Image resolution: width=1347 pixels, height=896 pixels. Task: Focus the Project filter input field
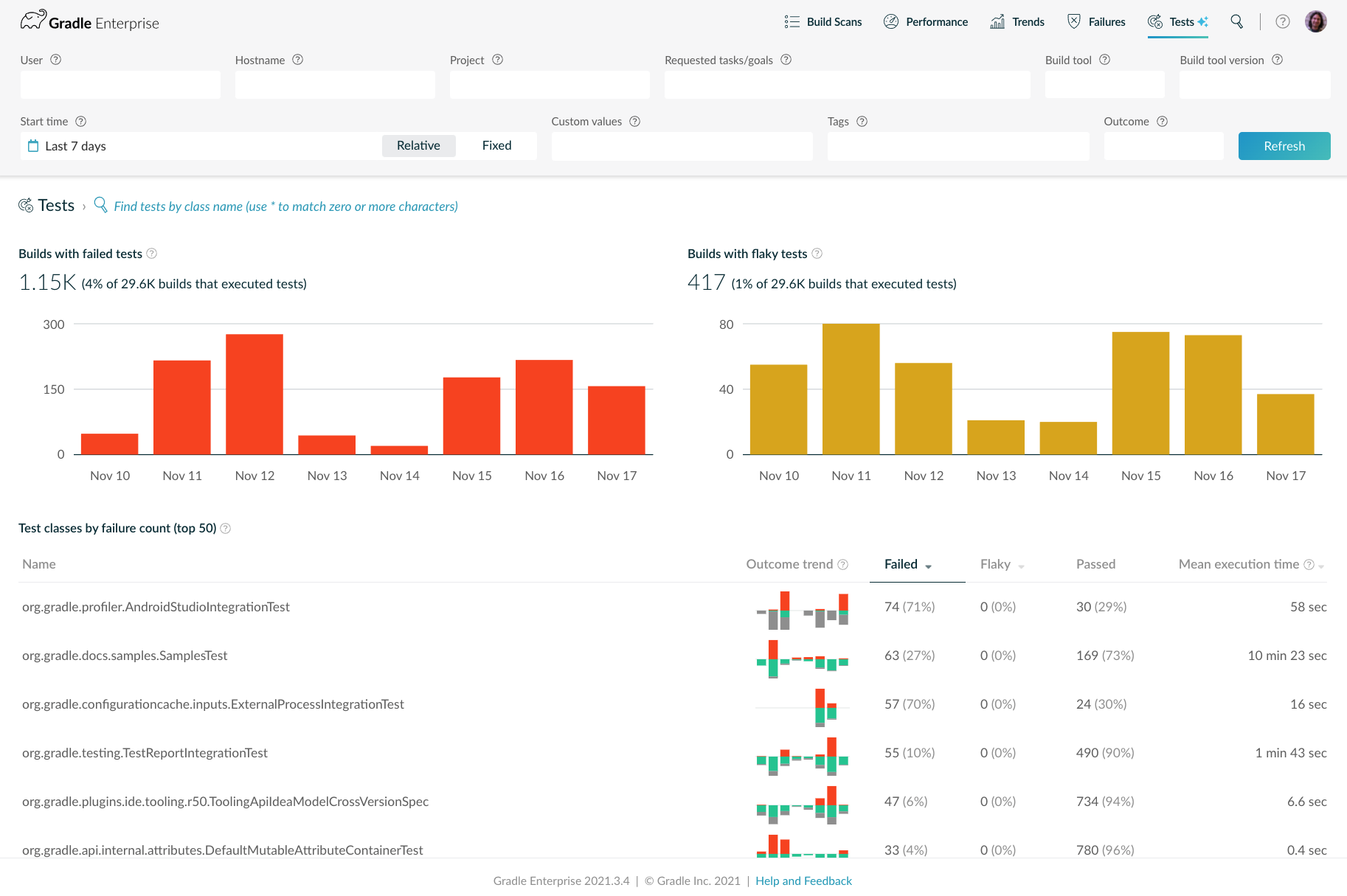click(550, 85)
